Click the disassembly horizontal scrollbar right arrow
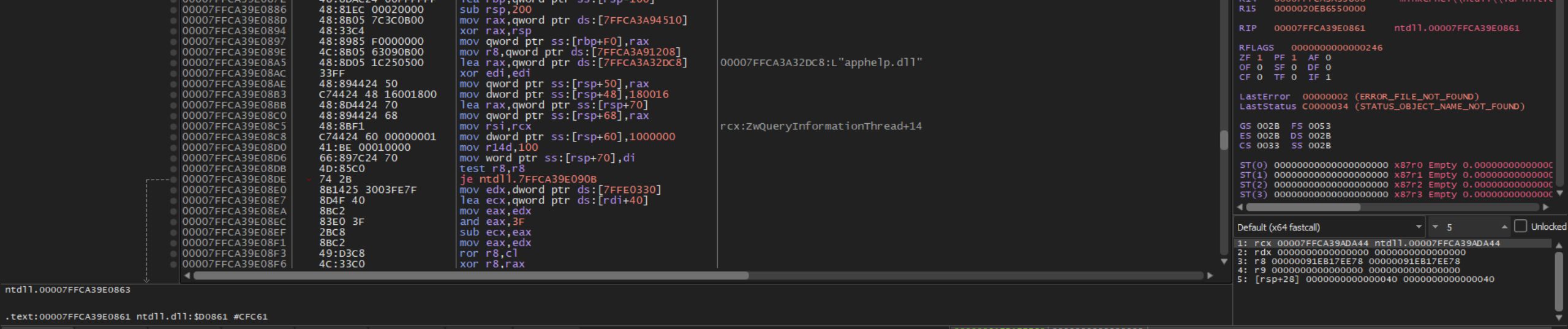Image resolution: width=1568 pixels, height=329 pixels. click(1210, 276)
